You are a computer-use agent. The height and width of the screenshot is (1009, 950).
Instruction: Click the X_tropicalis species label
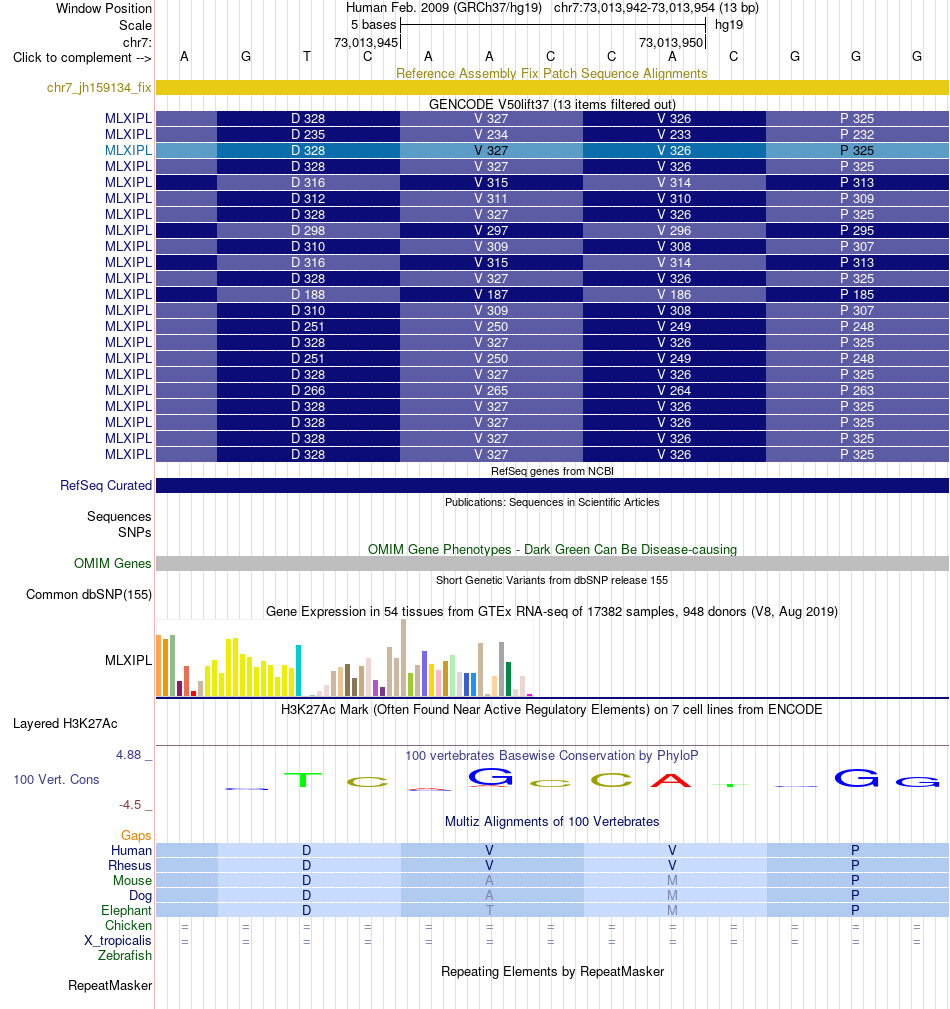(118, 940)
